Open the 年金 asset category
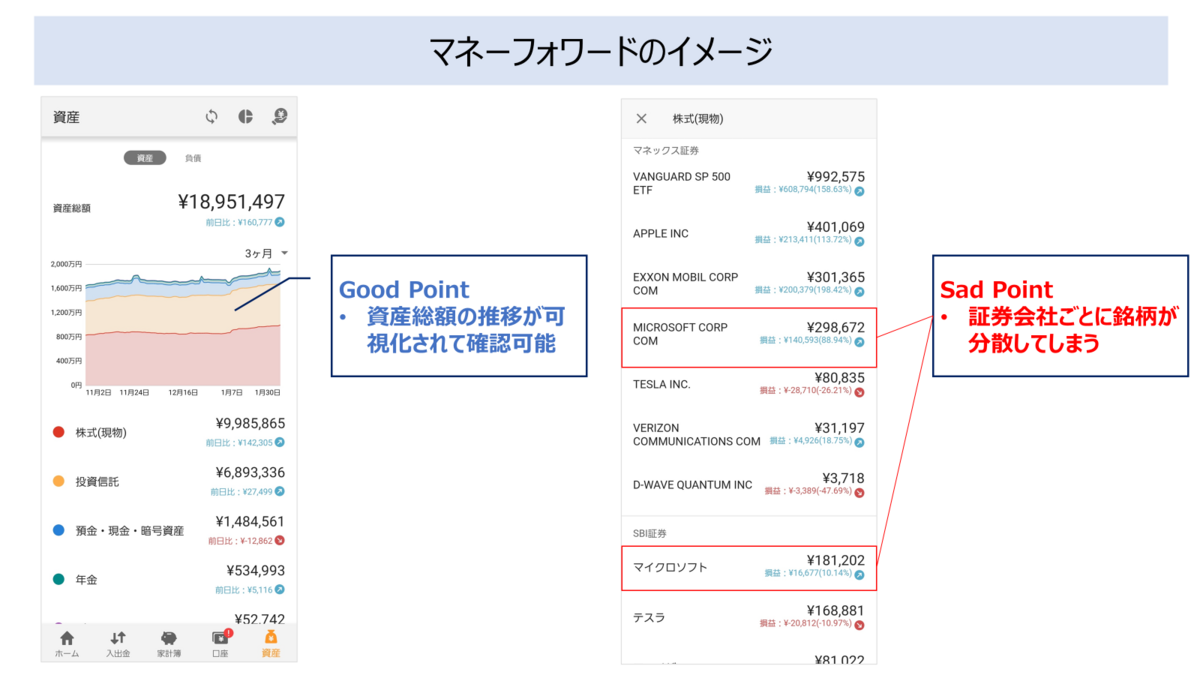The width and height of the screenshot is (1200, 675). coord(169,579)
